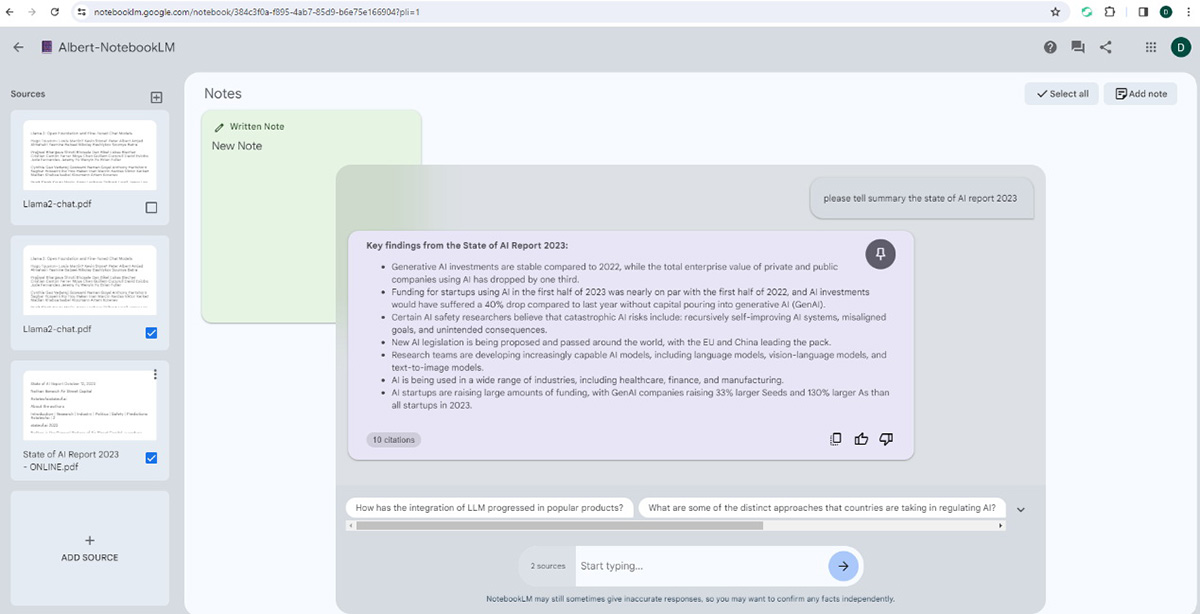Open ADD SOURCE card
The image size is (1200, 614).
click(x=90, y=548)
